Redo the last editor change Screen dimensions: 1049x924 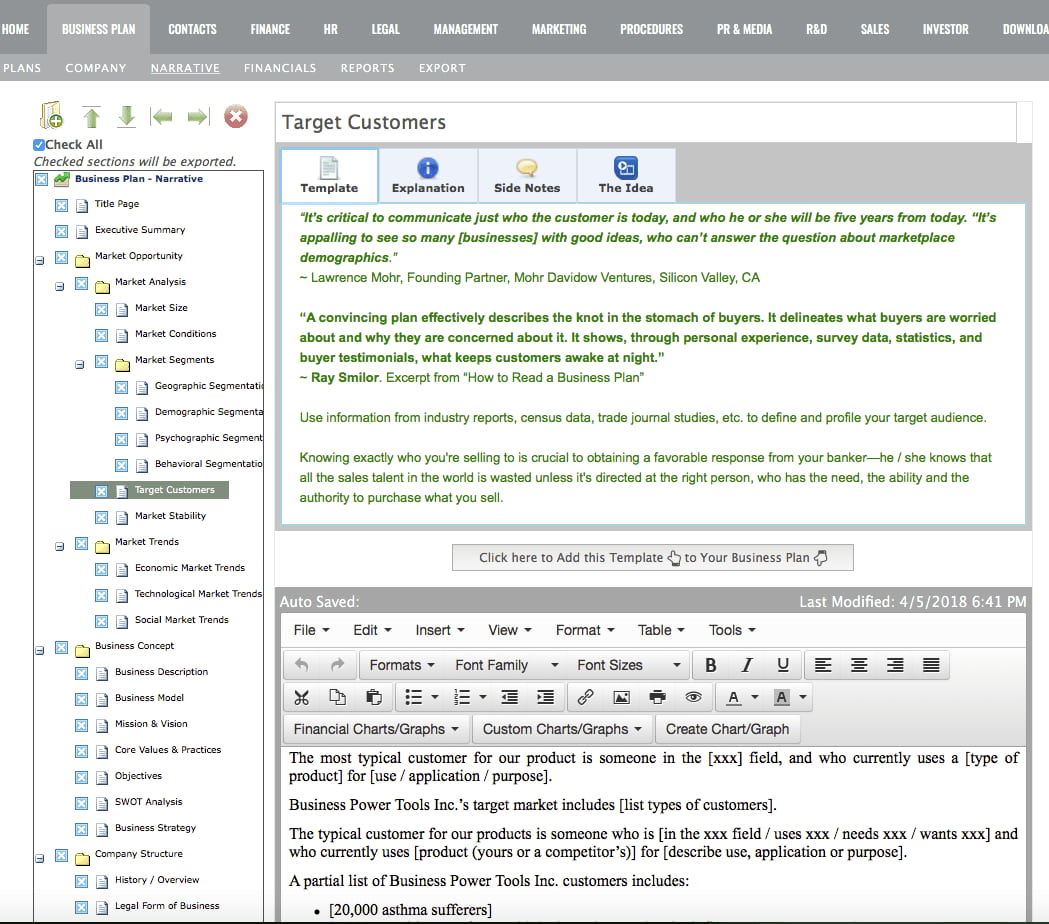click(337, 665)
